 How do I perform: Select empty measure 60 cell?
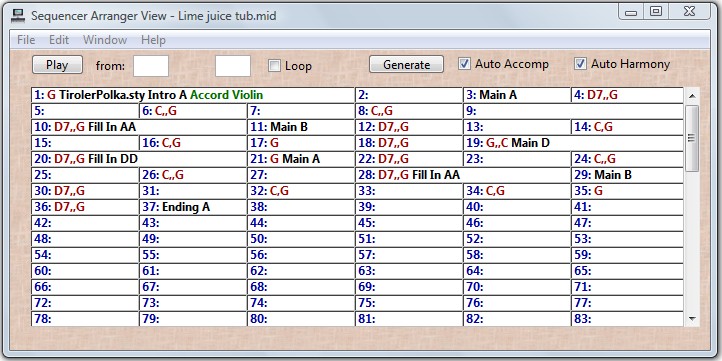point(85,271)
